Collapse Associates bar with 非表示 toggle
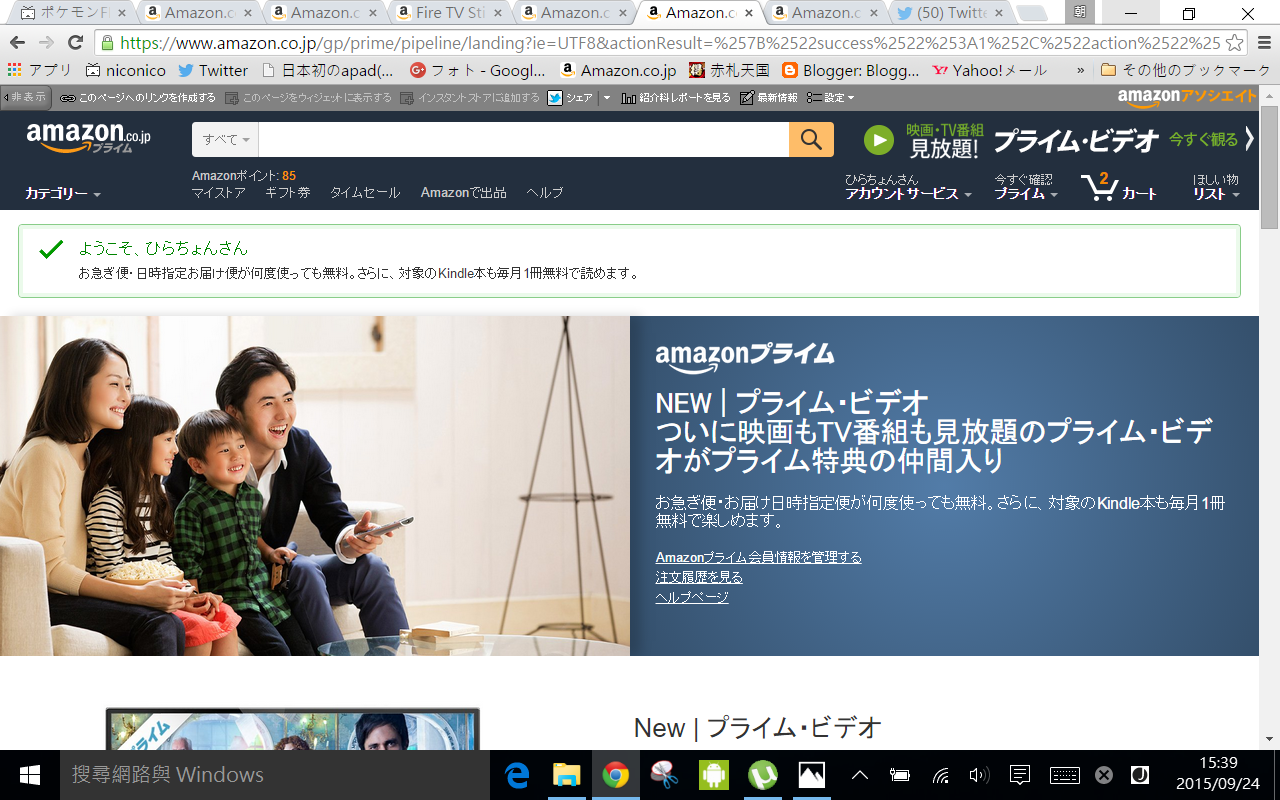 24,97
